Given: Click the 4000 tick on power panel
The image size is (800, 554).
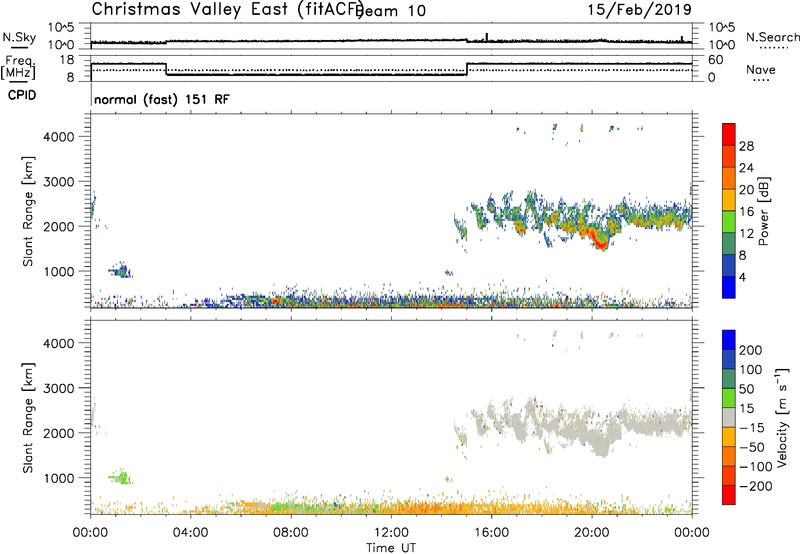Looking at the screenshot, I should [59, 137].
